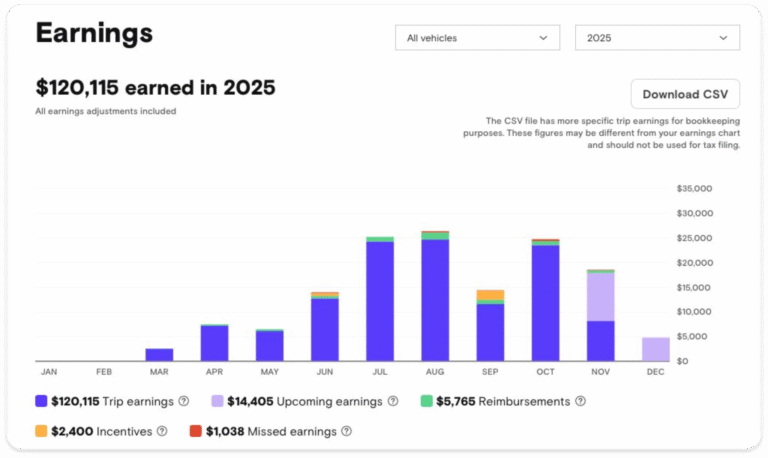The width and height of the screenshot is (768, 458).
Task: Click the March earnings bar
Action: click(159, 354)
